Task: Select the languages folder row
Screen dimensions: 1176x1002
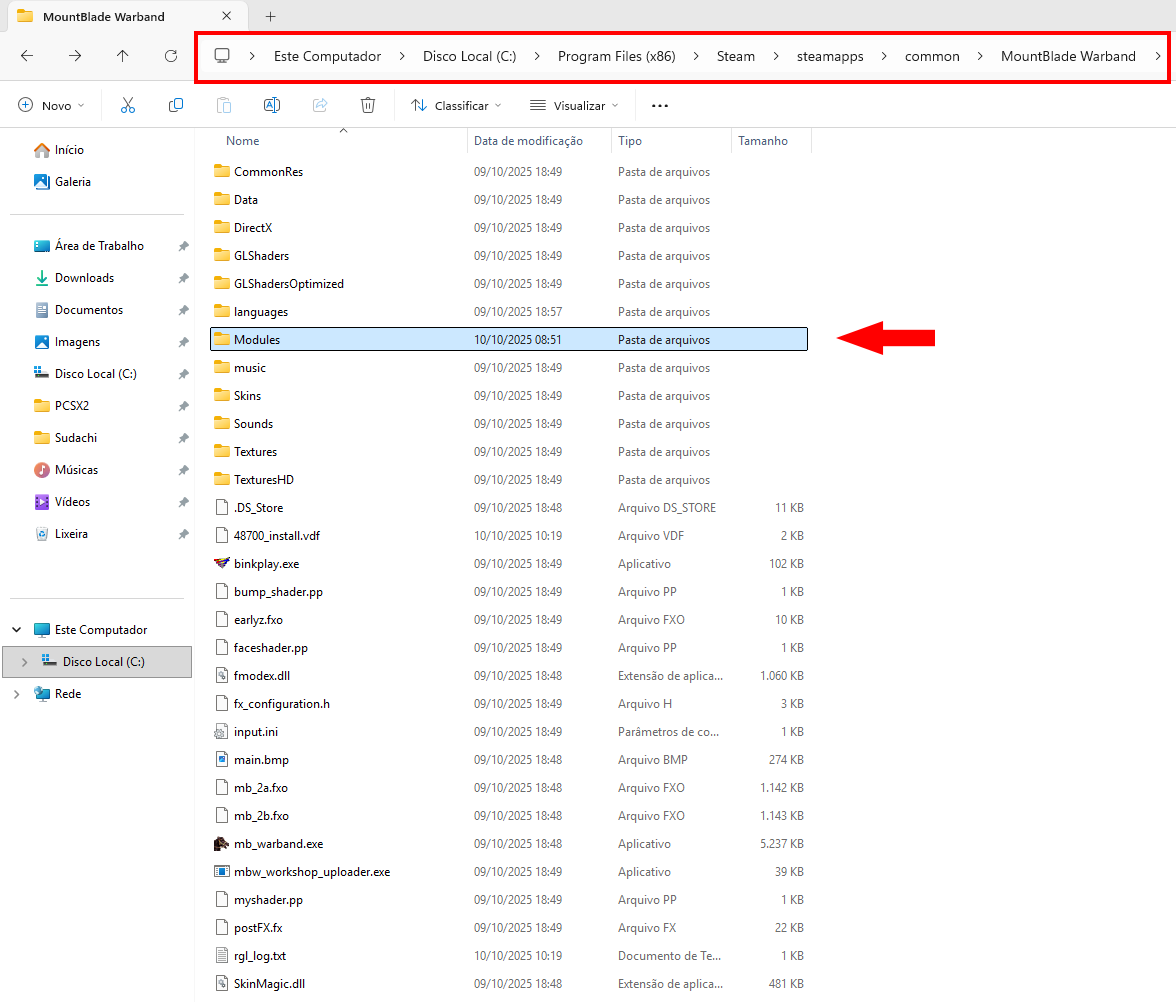Action: click(509, 312)
